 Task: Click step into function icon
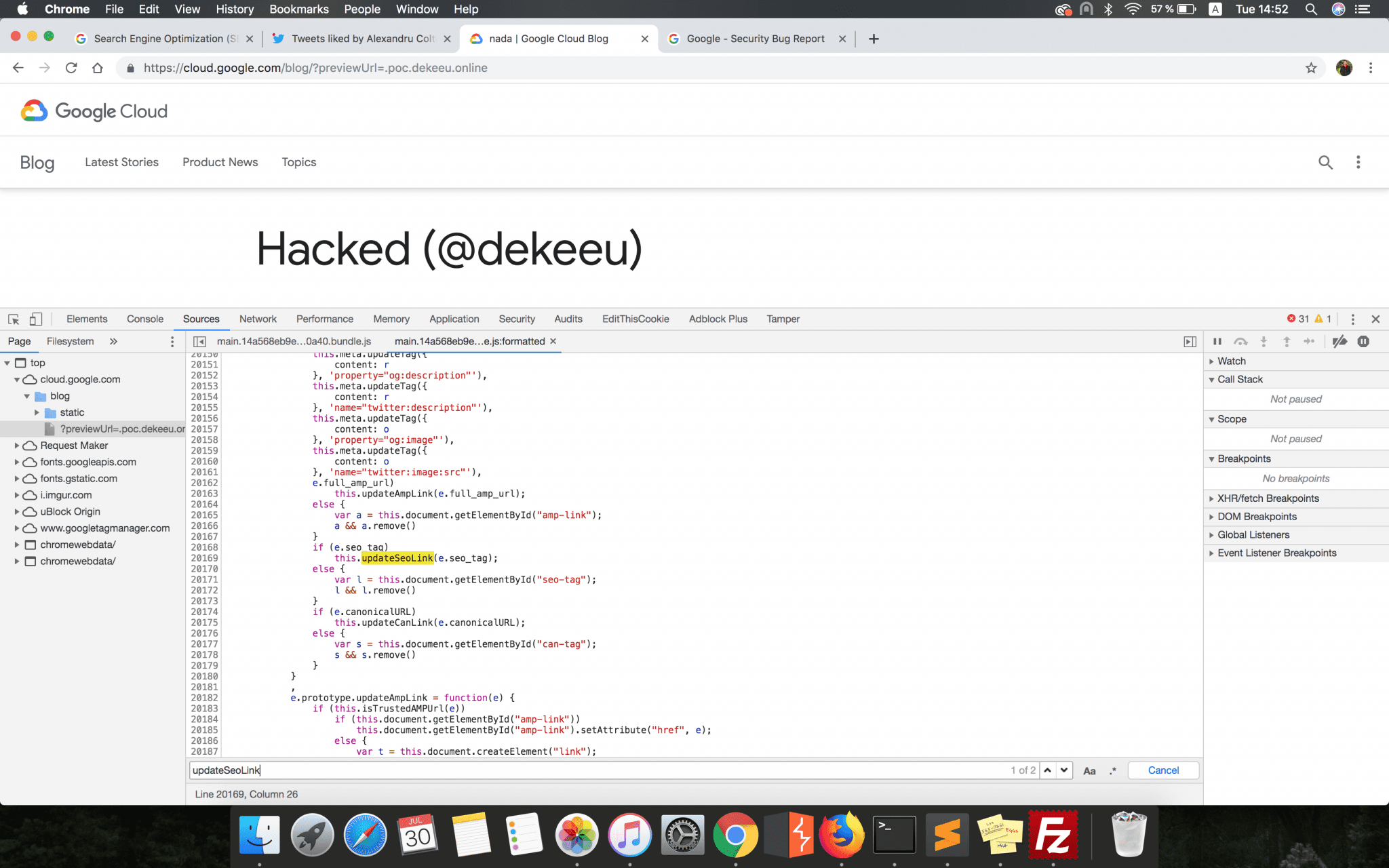click(x=1264, y=341)
